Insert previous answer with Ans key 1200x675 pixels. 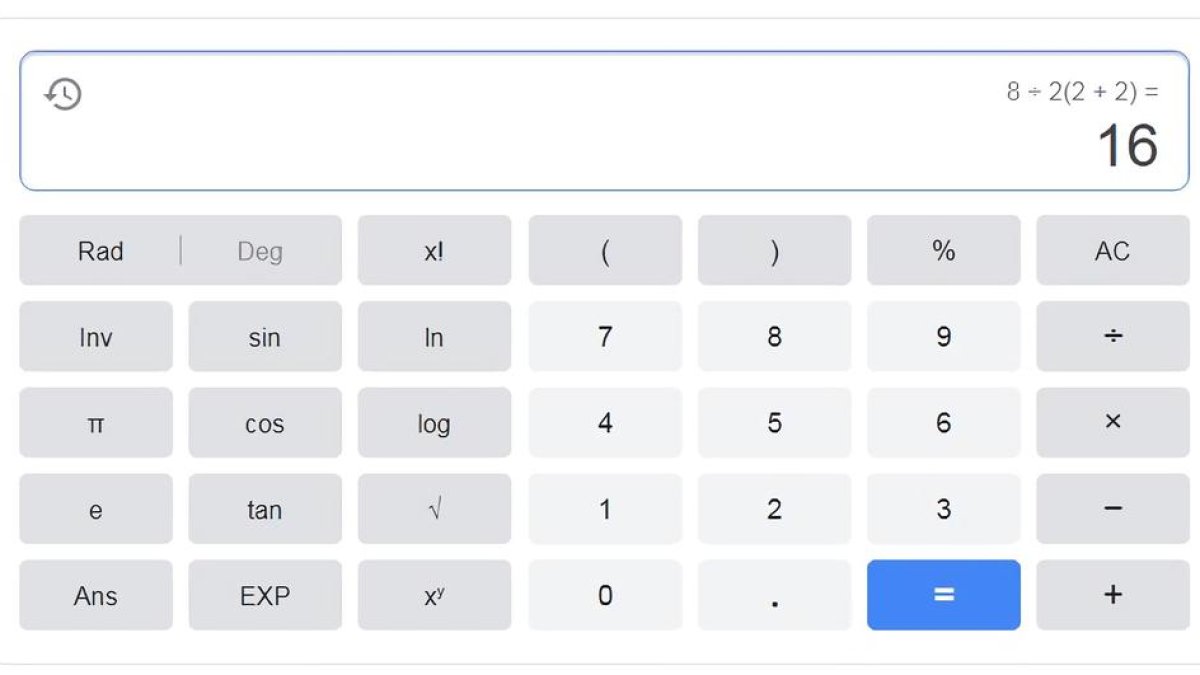pos(96,595)
